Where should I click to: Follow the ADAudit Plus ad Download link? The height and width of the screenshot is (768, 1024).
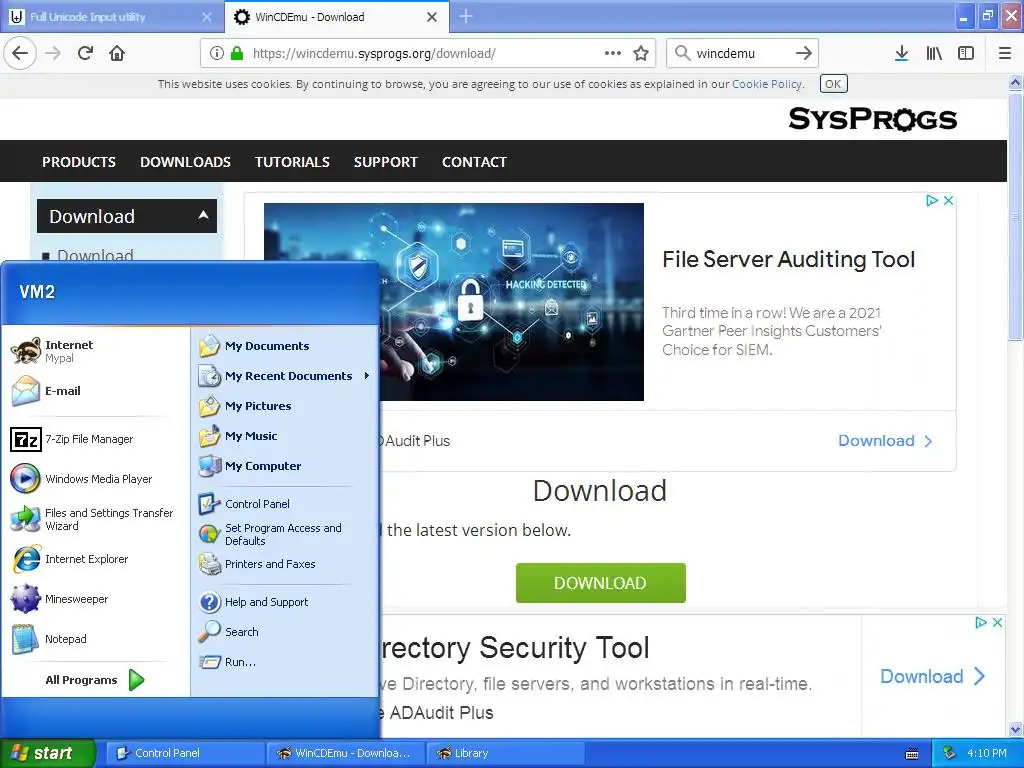point(885,441)
